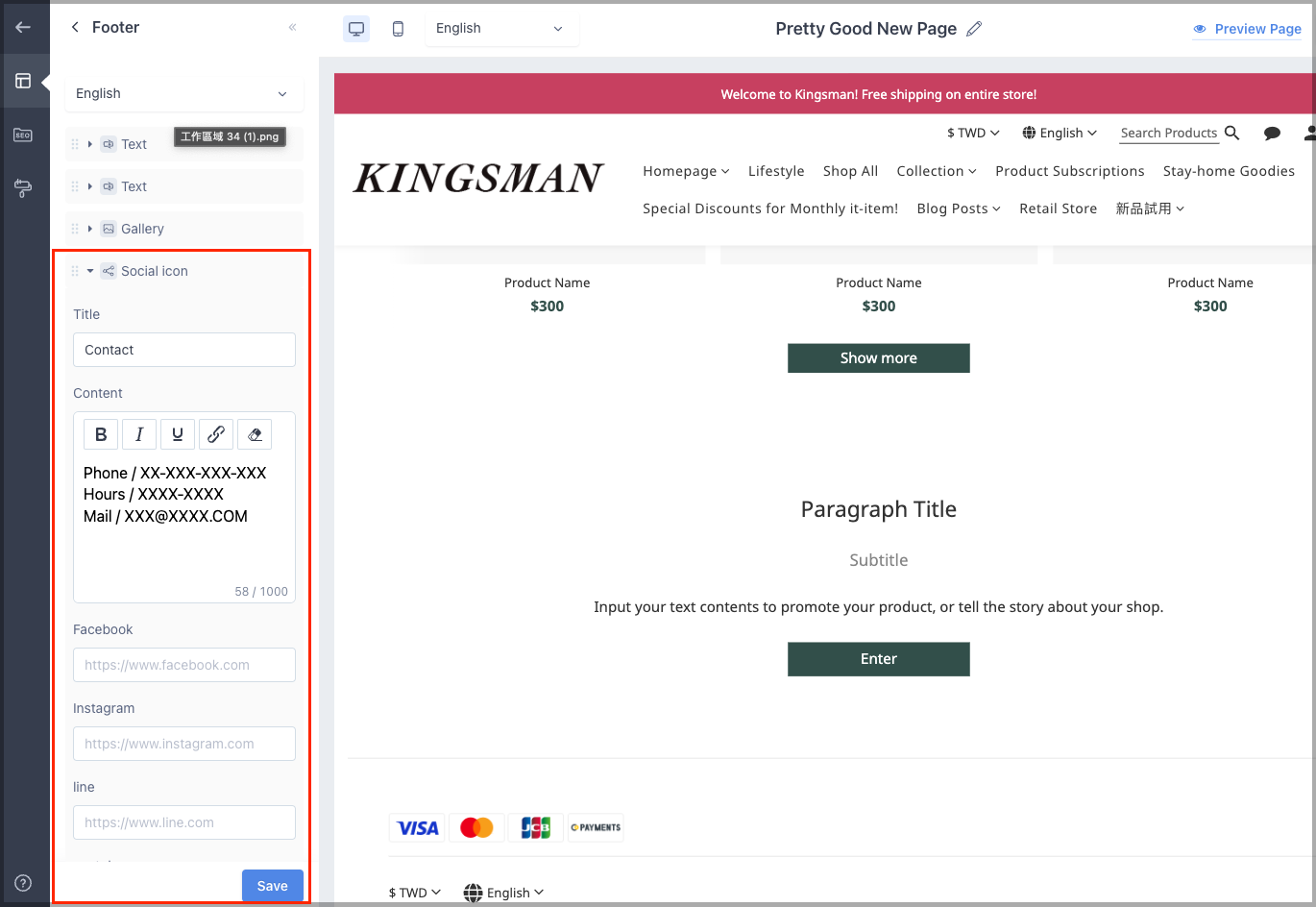Edit page name with pencil icon
Screen dimensions: 1316x907
point(974,29)
